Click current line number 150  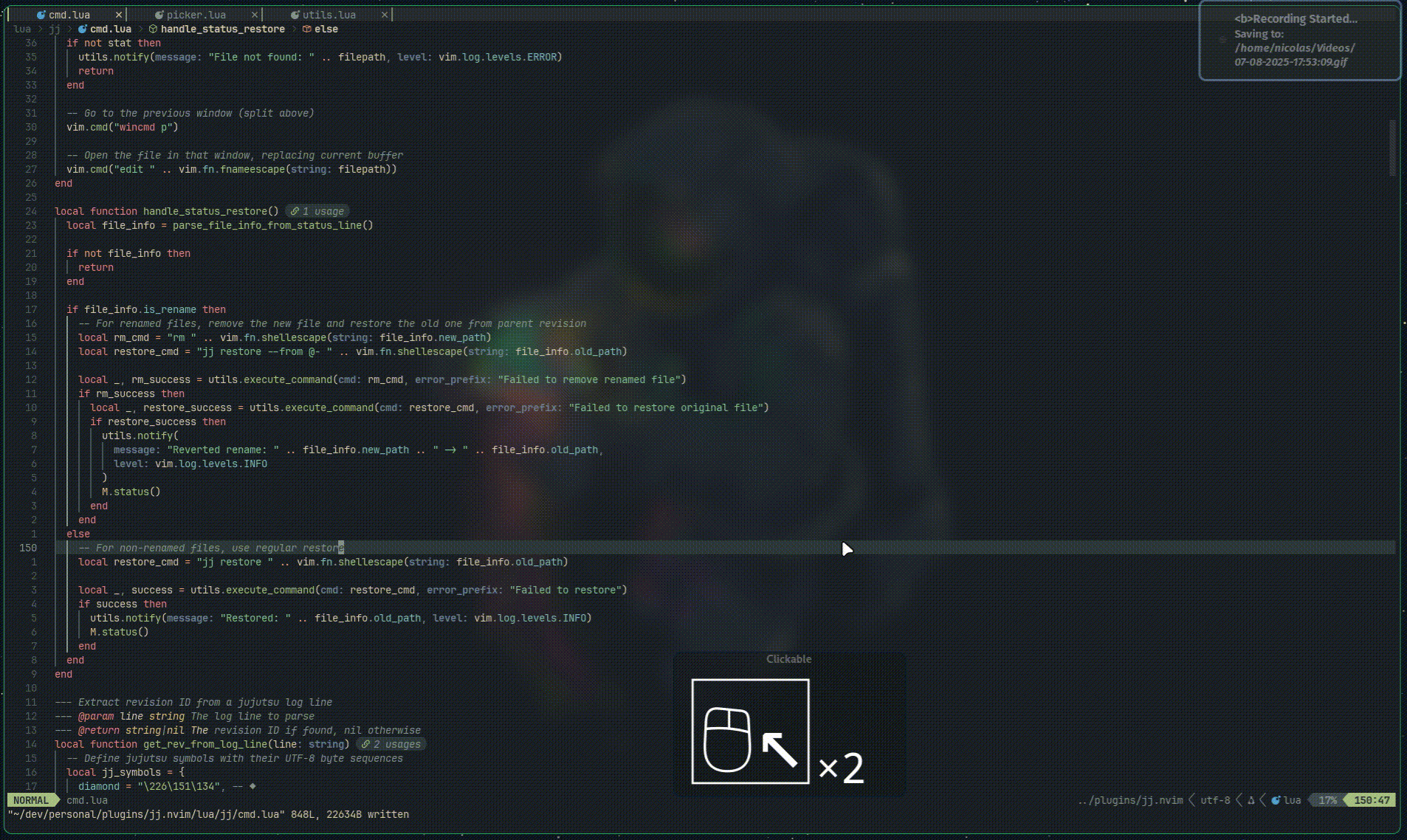pyautogui.click(x=28, y=548)
